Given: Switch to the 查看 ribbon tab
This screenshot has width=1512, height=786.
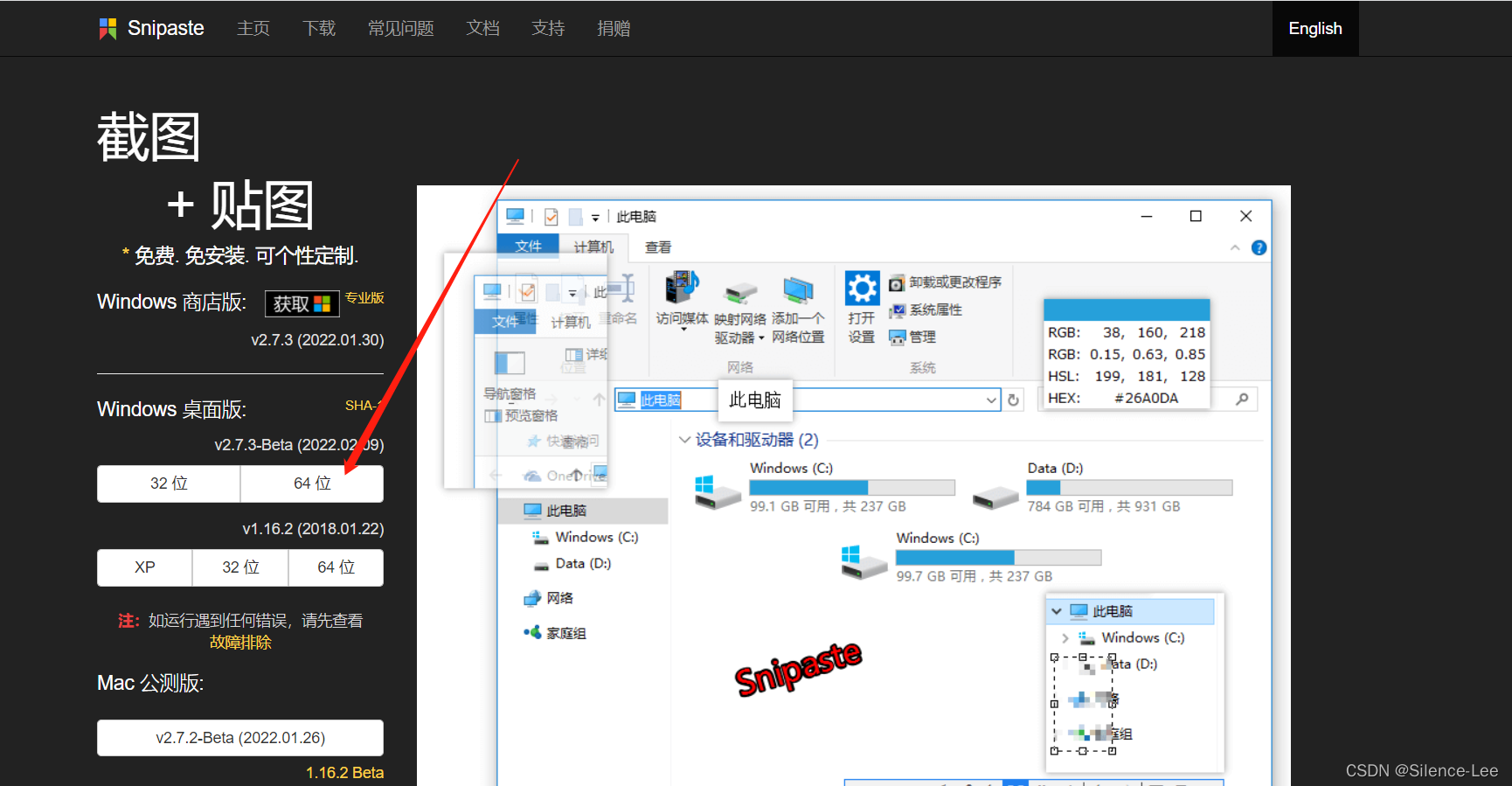Looking at the screenshot, I should (658, 247).
